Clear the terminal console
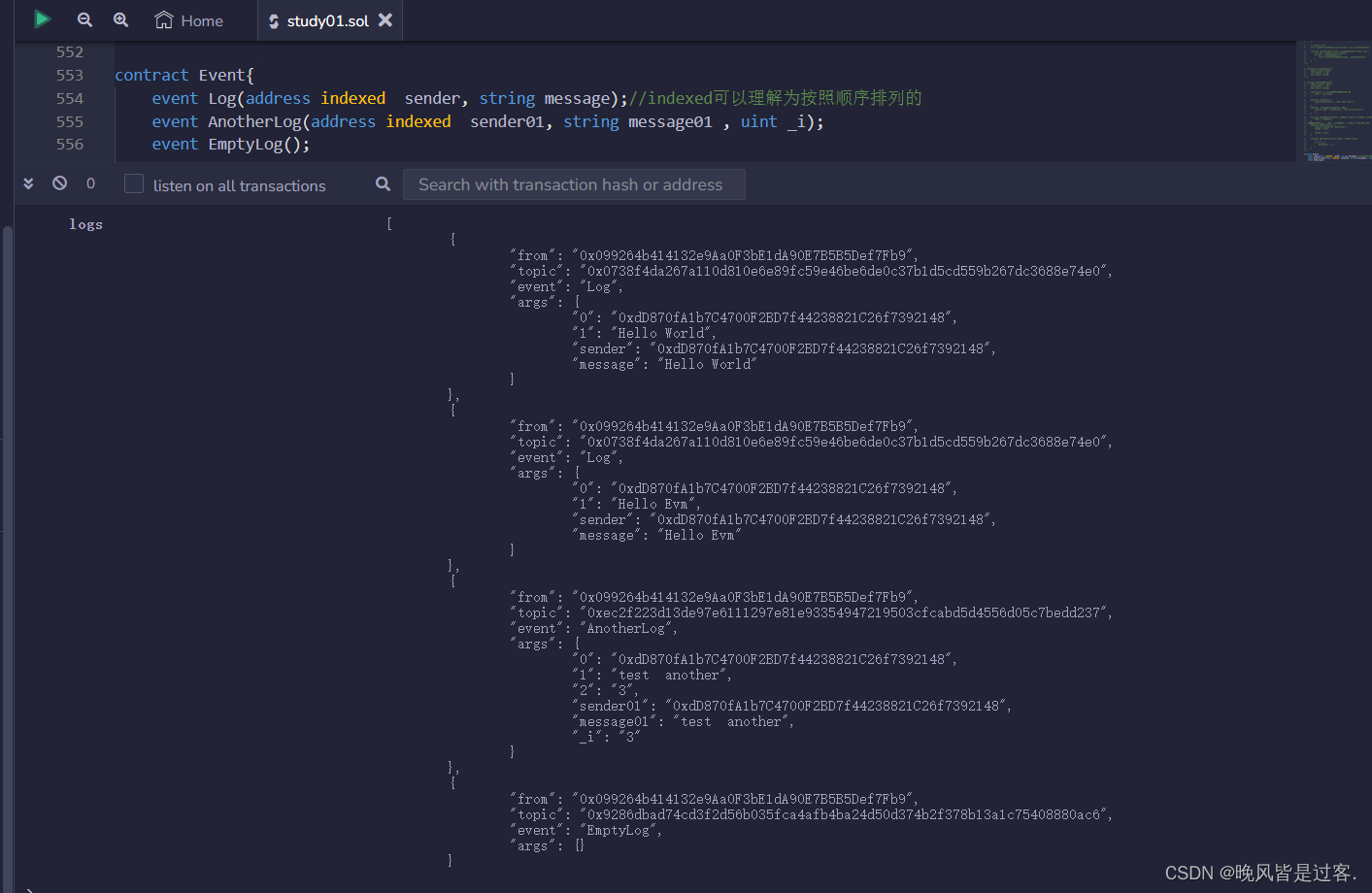This screenshot has width=1372, height=893. (x=60, y=183)
